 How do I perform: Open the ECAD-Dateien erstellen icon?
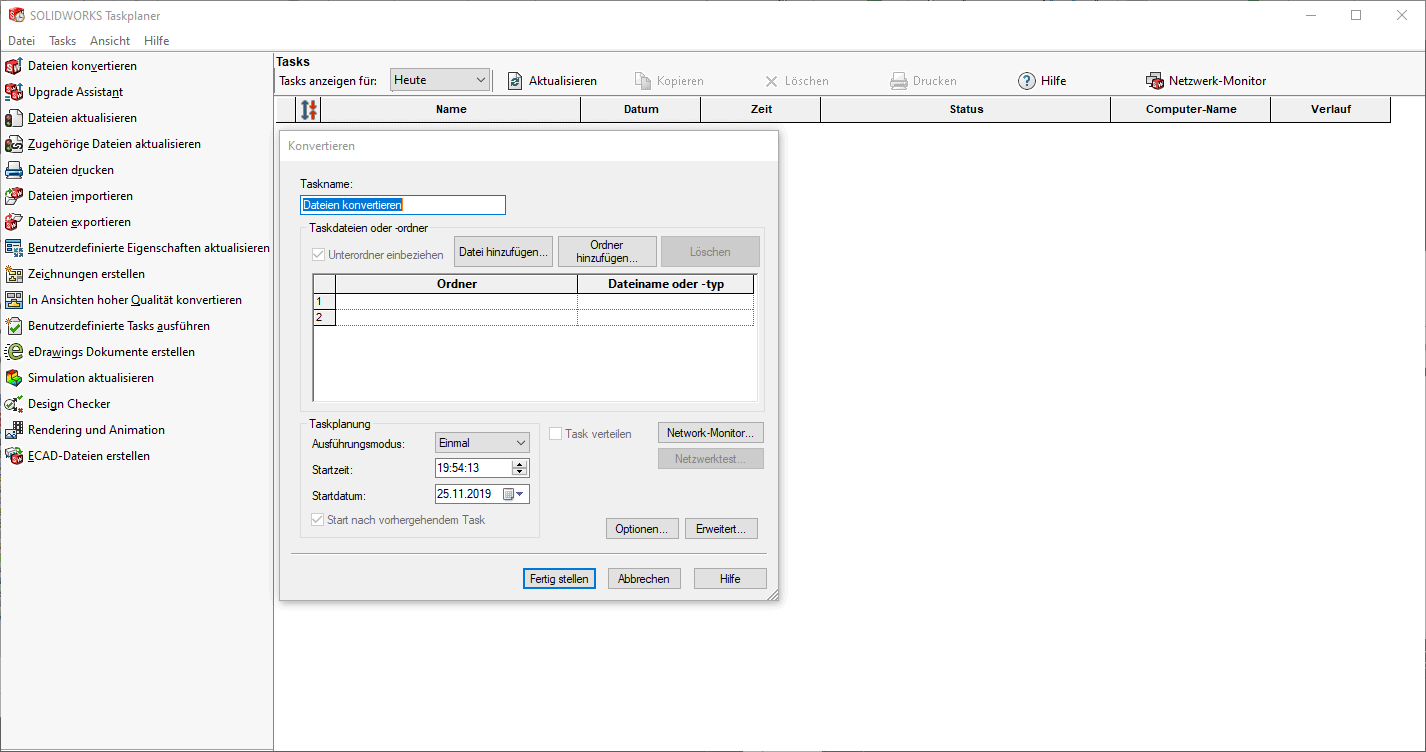click(13, 456)
